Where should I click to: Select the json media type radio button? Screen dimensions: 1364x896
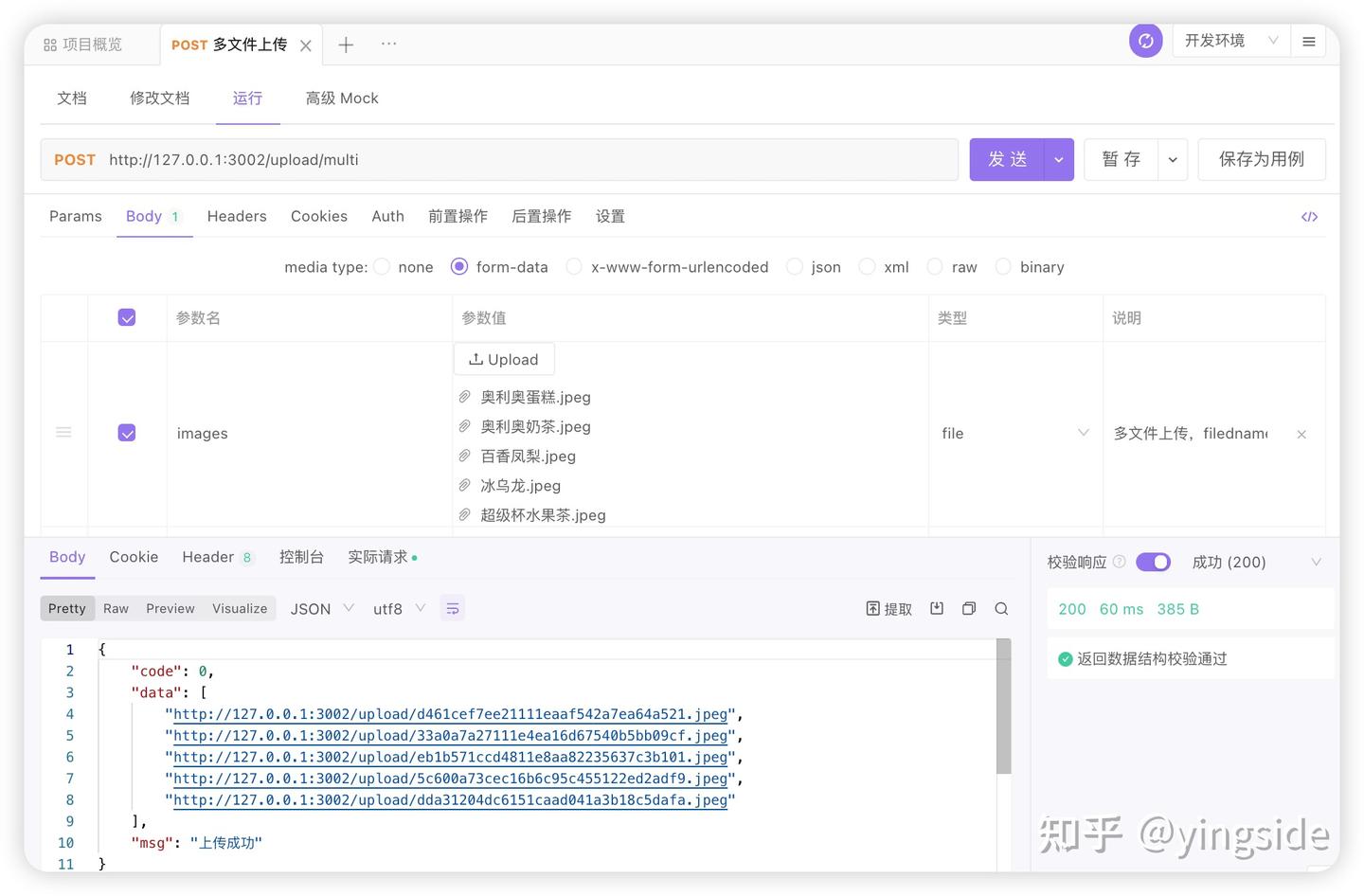[795, 267]
